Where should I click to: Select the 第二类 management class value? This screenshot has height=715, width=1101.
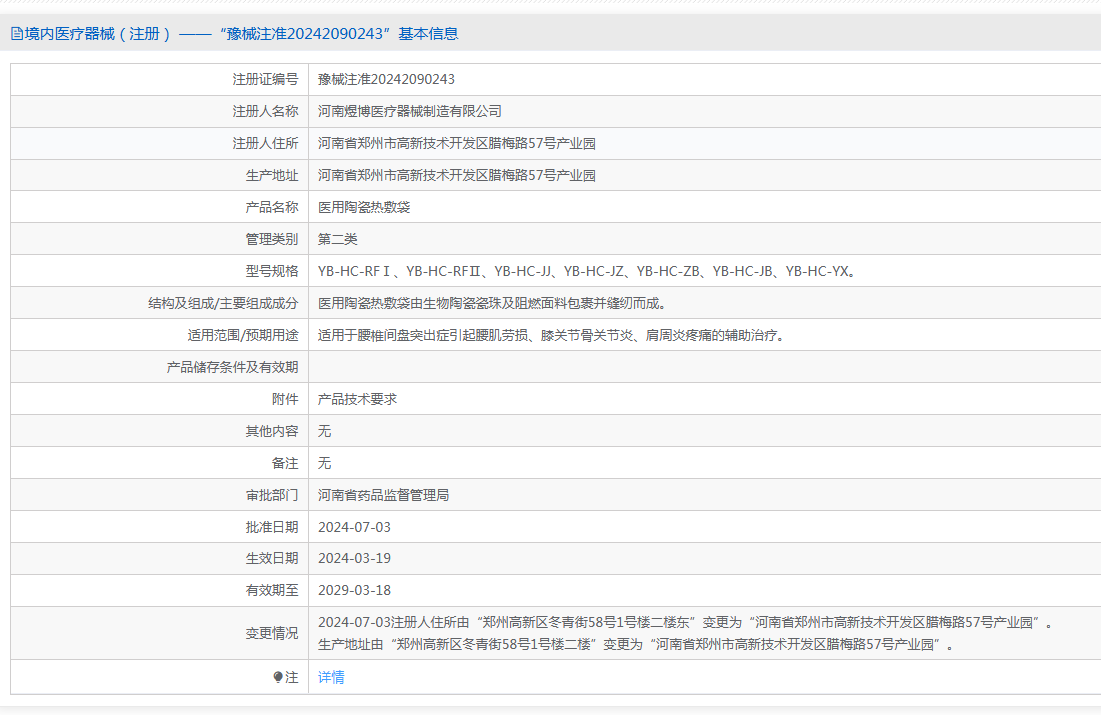(x=338, y=240)
